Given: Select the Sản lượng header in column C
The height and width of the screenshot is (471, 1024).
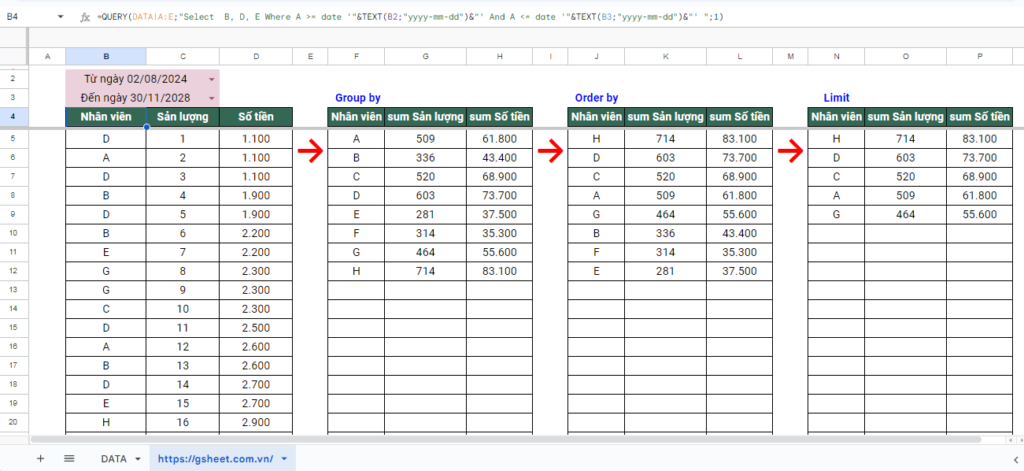Looking at the screenshot, I should coord(182,118).
